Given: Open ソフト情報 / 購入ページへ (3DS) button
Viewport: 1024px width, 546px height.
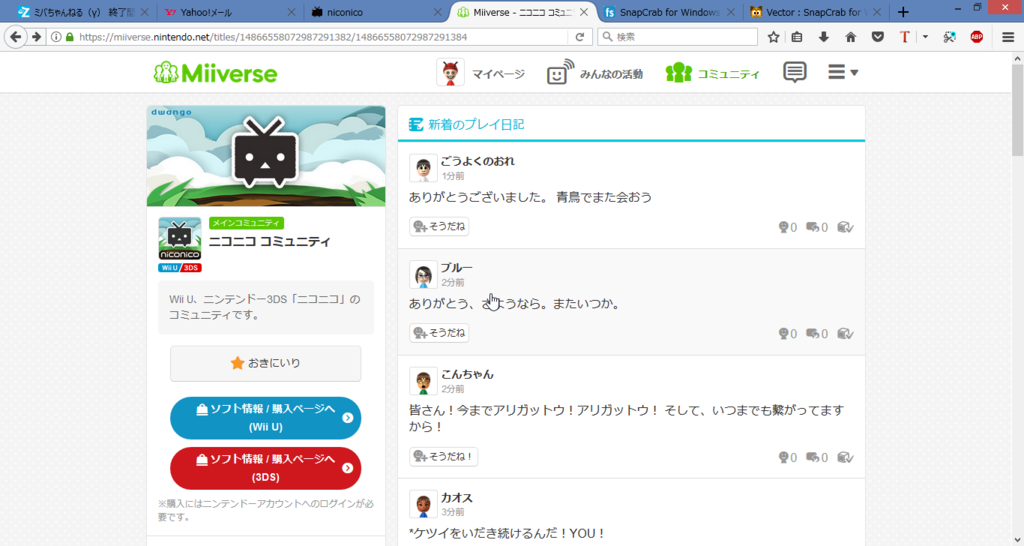Looking at the screenshot, I should [266, 468].
